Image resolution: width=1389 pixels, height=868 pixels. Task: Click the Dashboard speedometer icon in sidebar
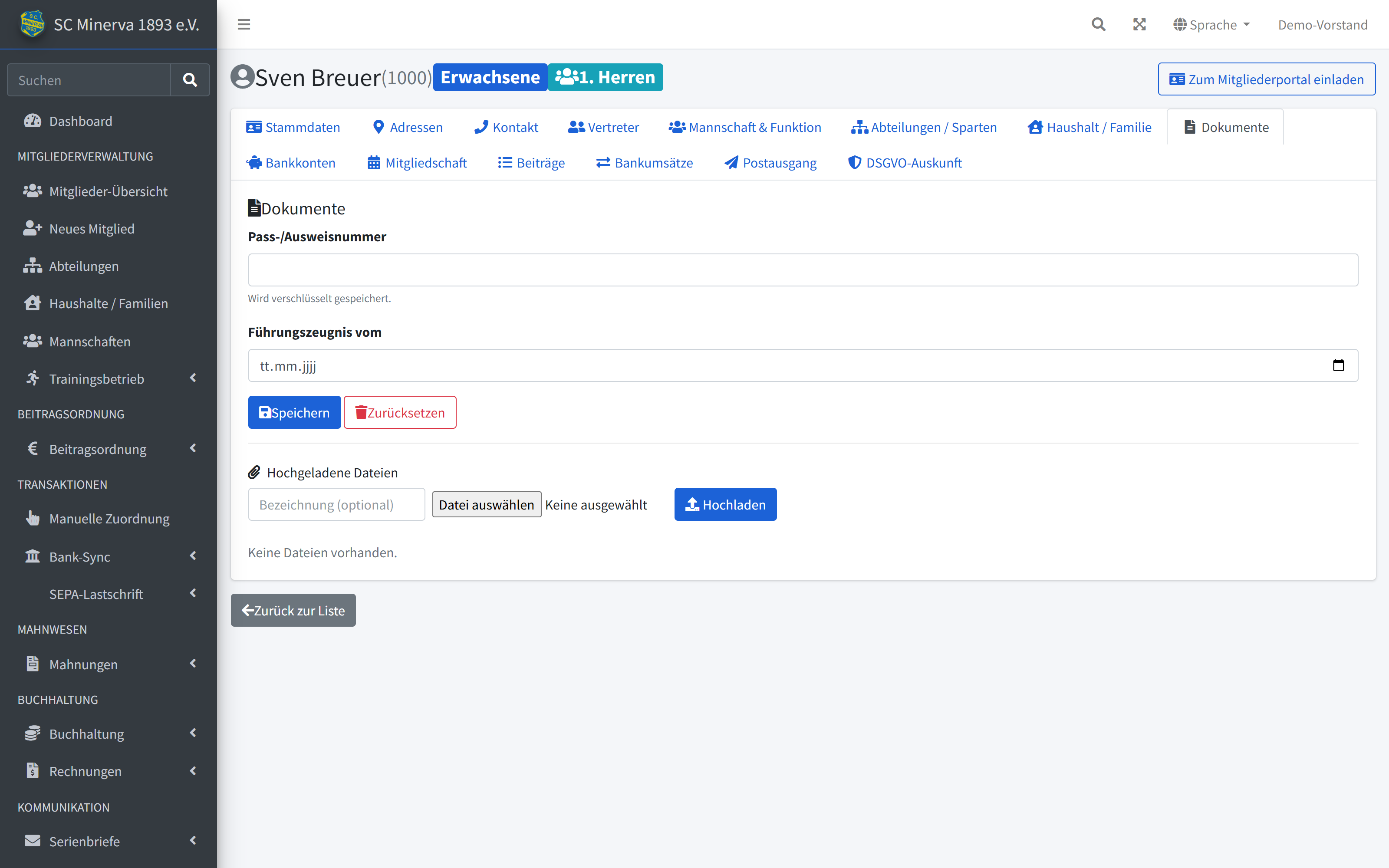tap(33, 121)
